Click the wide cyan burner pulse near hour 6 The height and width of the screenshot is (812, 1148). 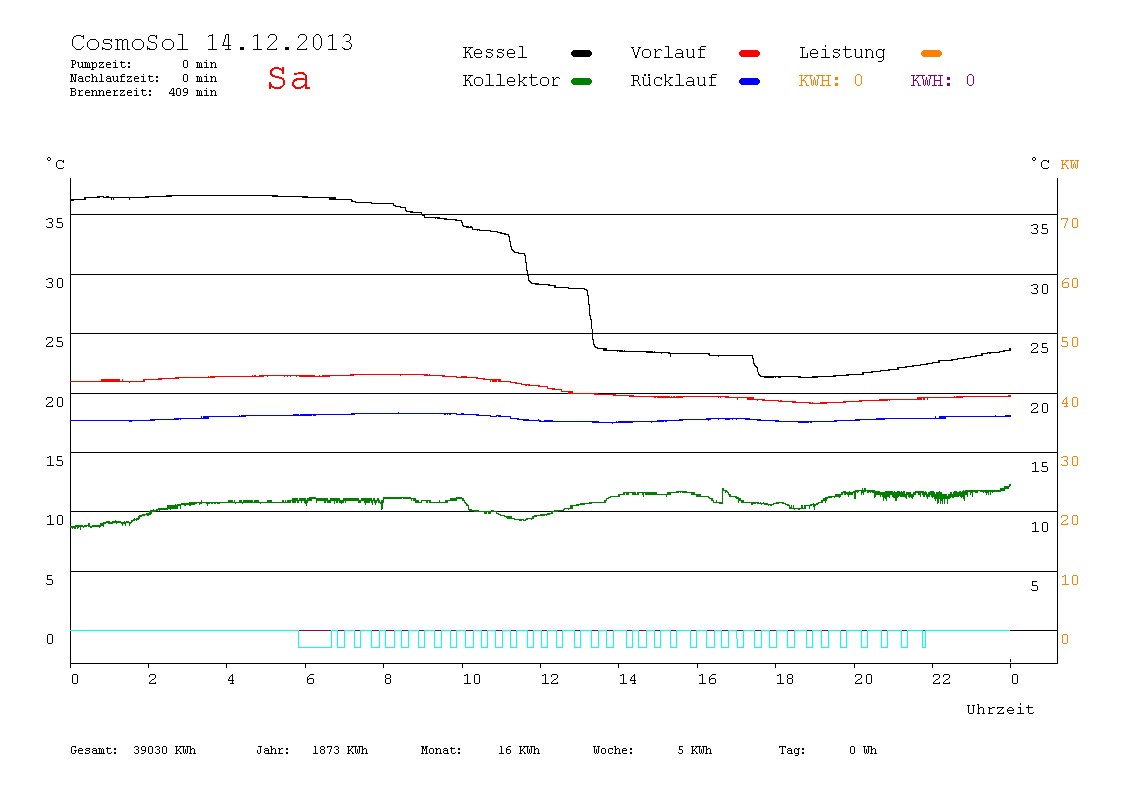(x=315, y=638)
